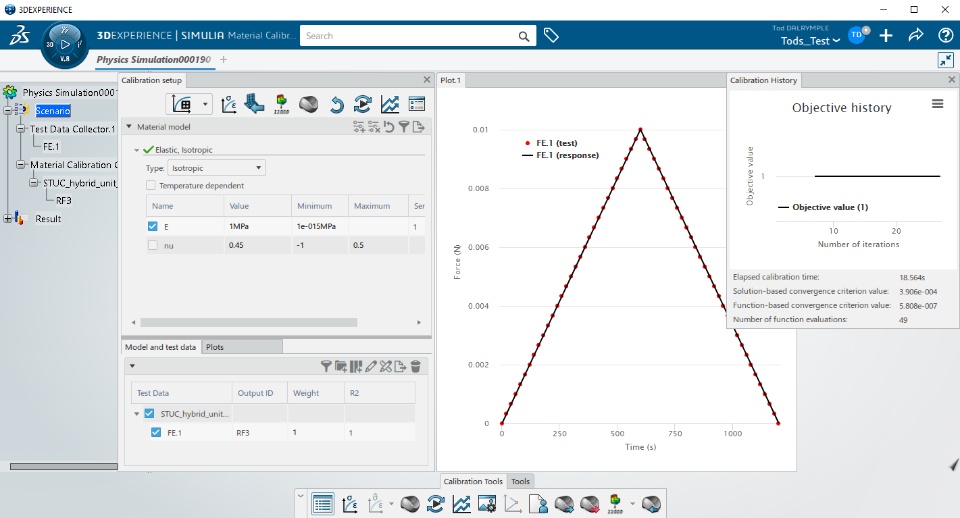Screen dimensions: 960x518
Task: Select the Model and test data tab
Action: [x=160, y=347]
